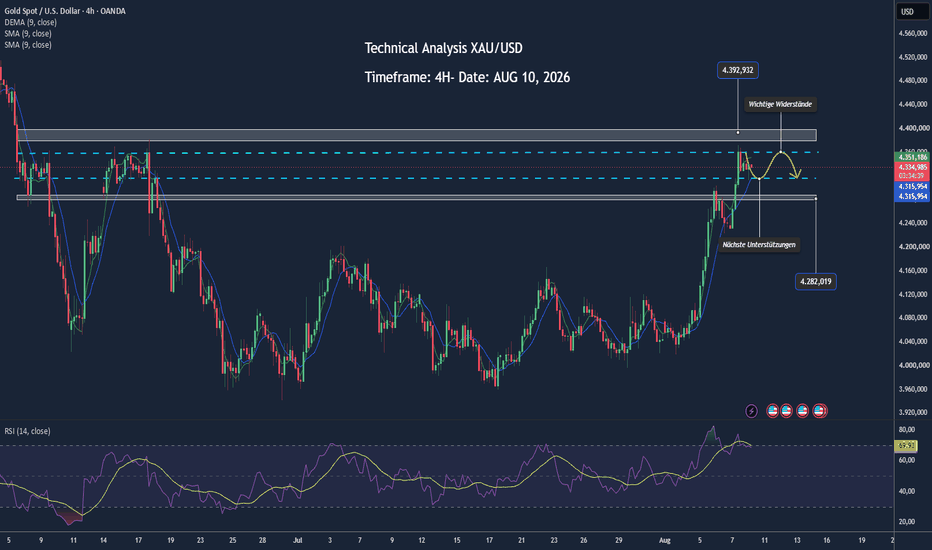The width and height of the screenshot is (932, 550).
Task: Select the first SMA (9, close) legend
Action: click(28, 33)
